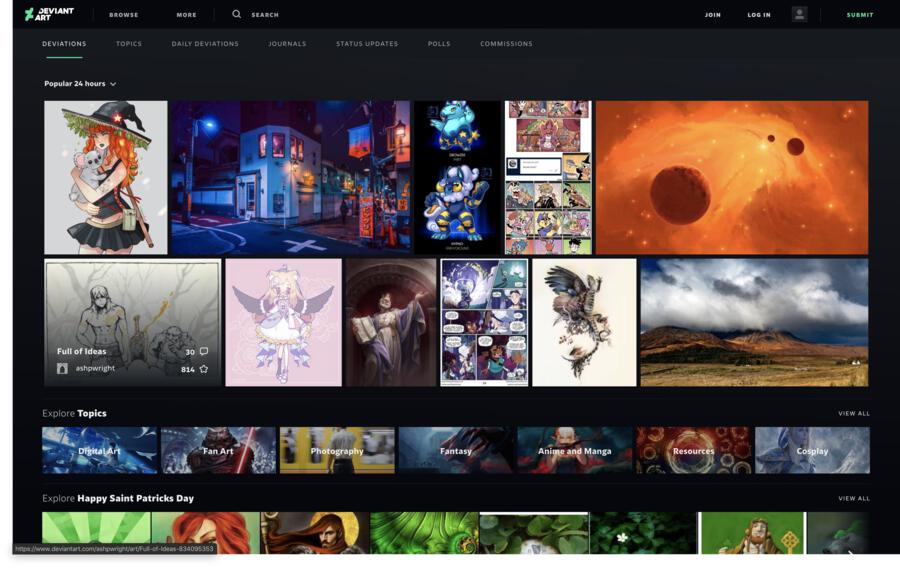Viewport: 900px width, 569px height.
Task: Open the Browse menu
Action: [x=123, y=15]
